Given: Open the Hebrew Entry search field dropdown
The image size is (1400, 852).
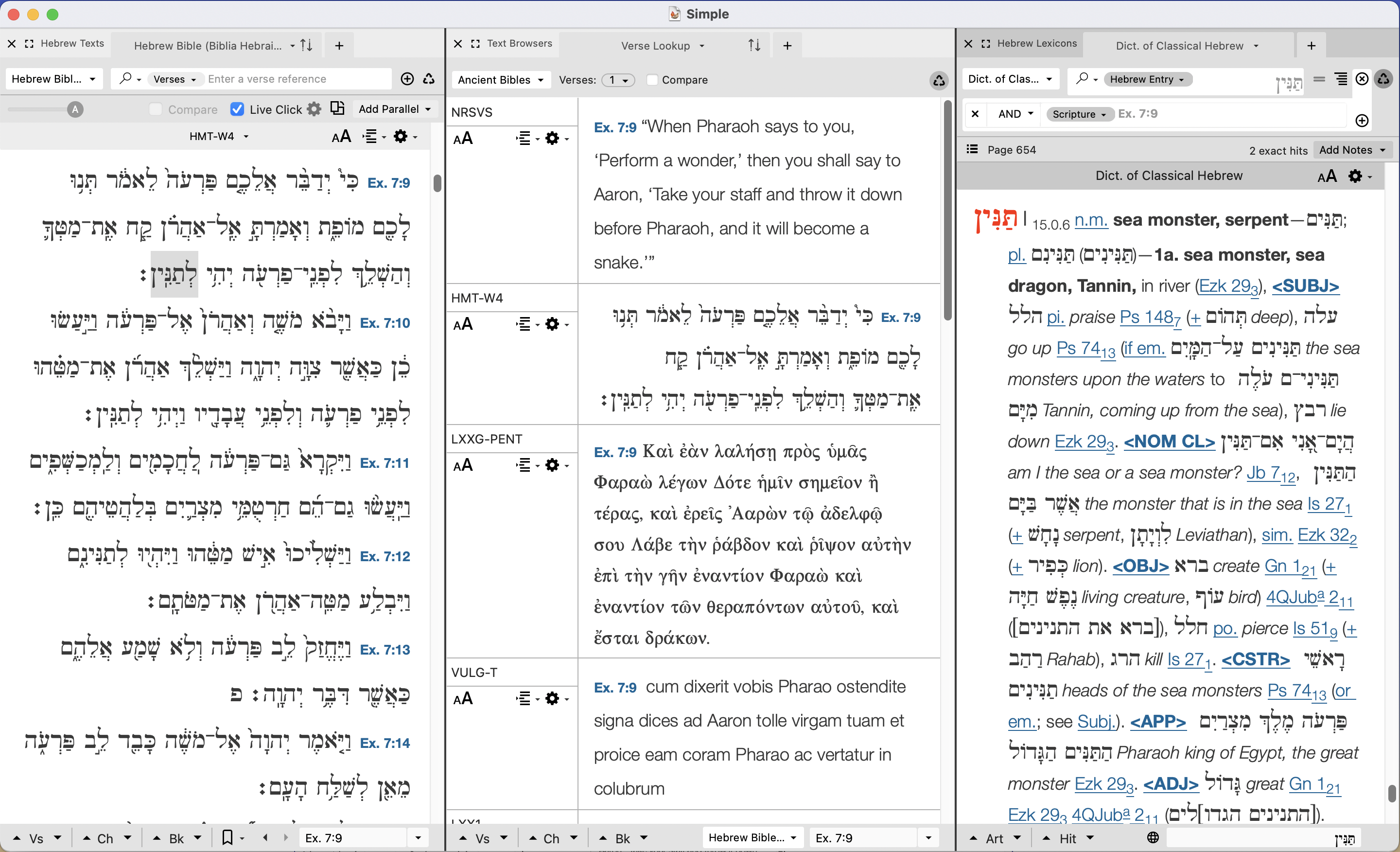Looking at the screenshot, I should pyautogui.click(x=1147, y=80).
